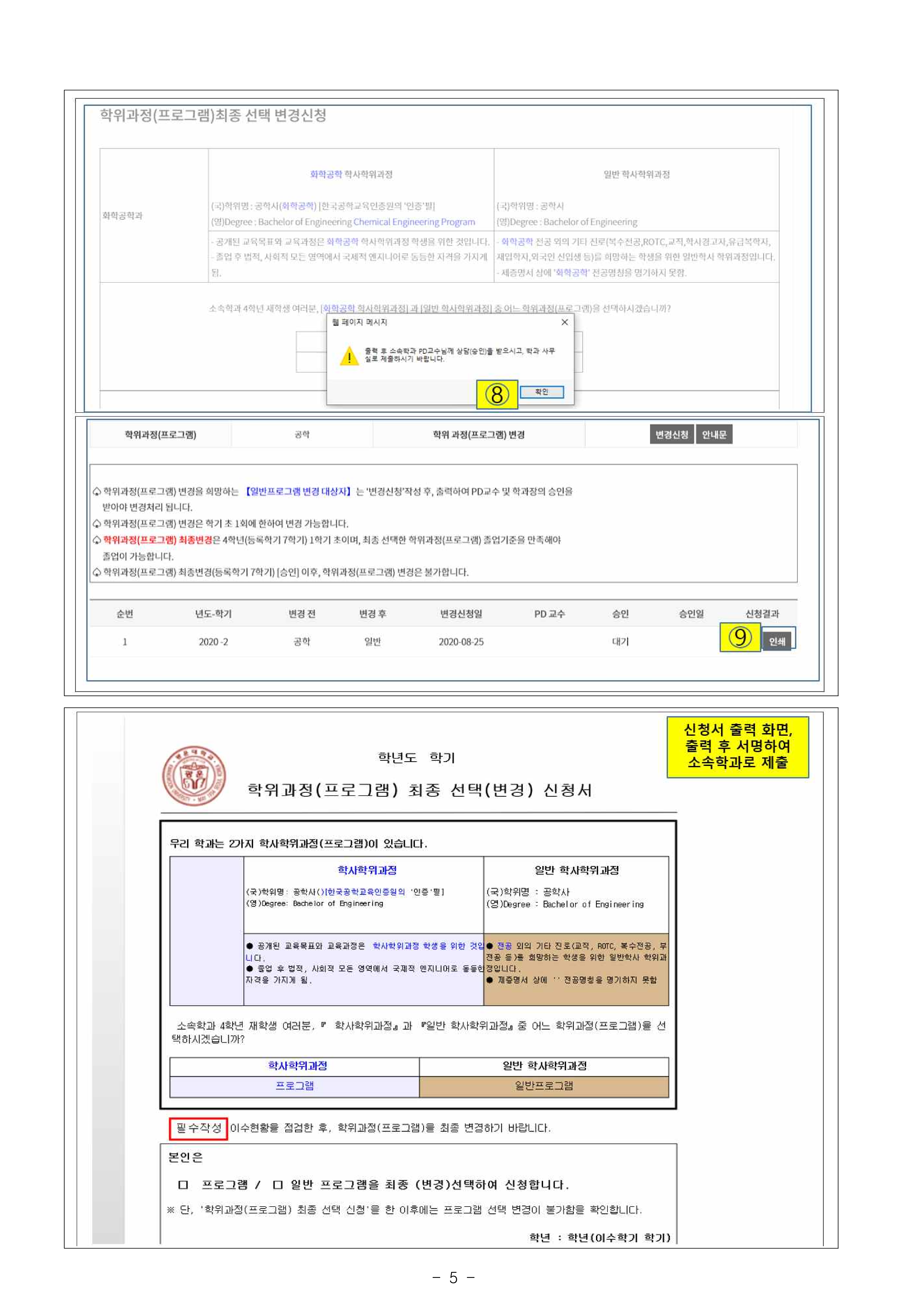Click the PD 교수 column header
This screenshot has width=924, height=1306.
550,614
